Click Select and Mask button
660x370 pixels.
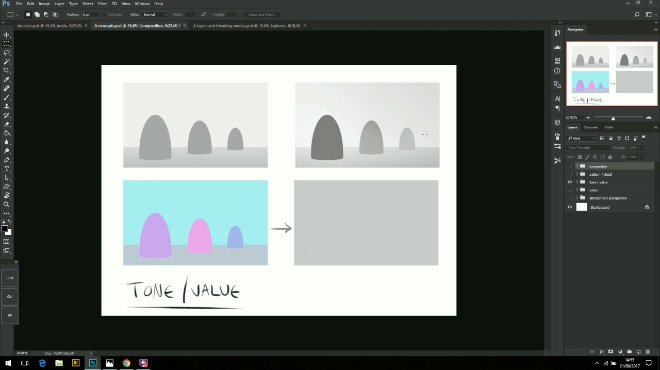[262, 14]
